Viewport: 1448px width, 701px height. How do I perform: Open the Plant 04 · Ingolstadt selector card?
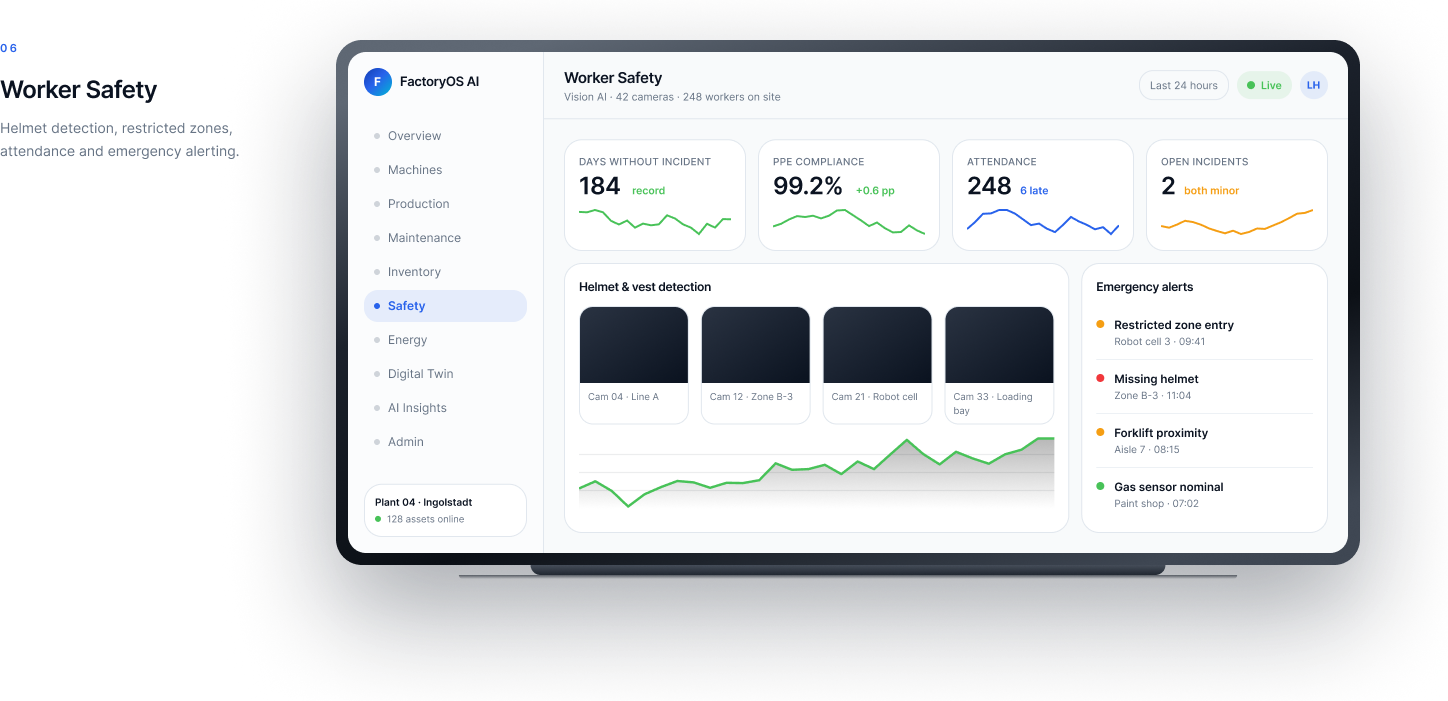(x=445, y=510)
